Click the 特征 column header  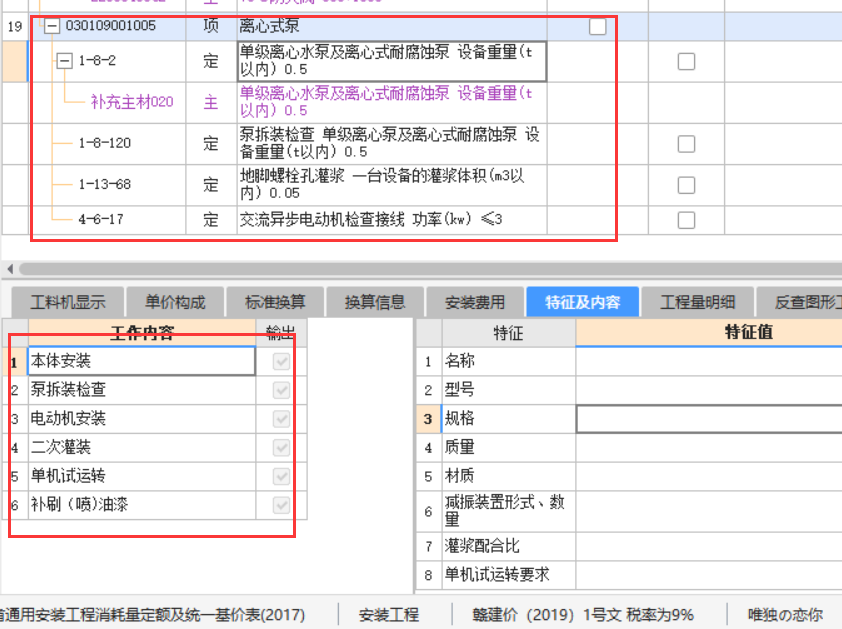(509, 332)
